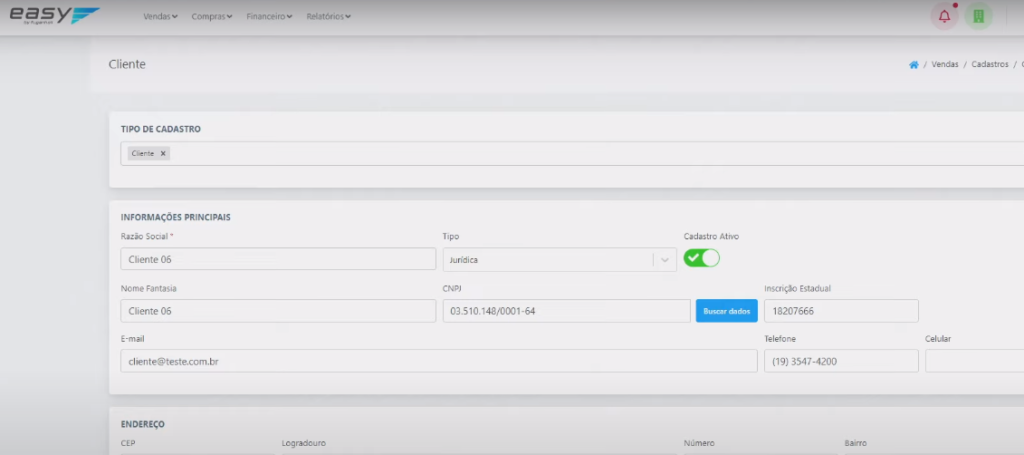1024x455 pixels.
Task: Remove the Cliente tag with x icon
Action: 163,153
